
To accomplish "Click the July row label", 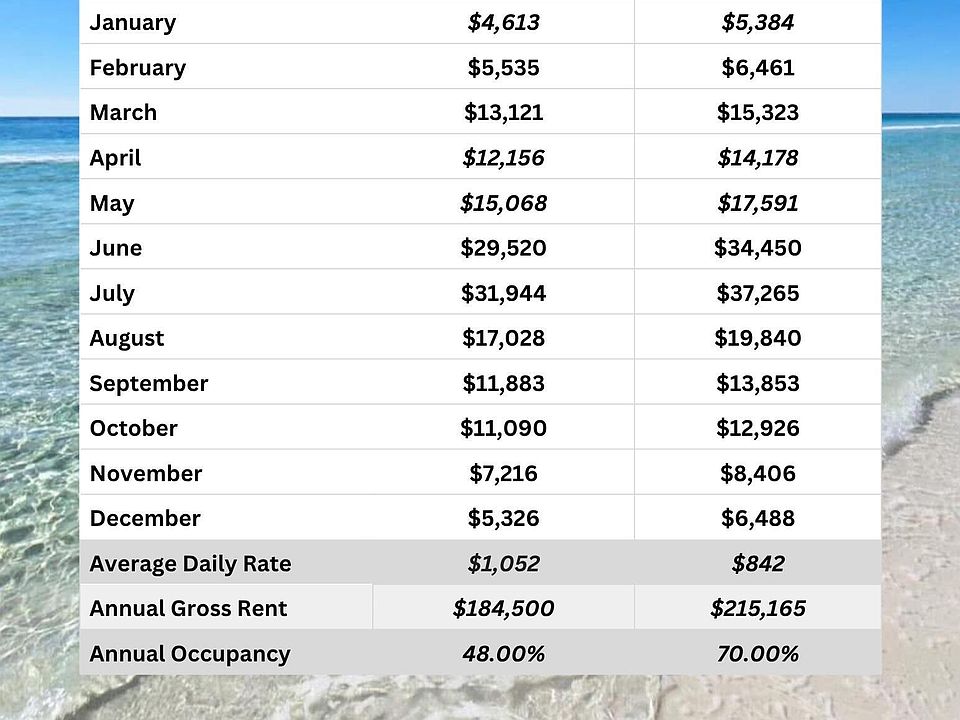I will click(112, 293).
